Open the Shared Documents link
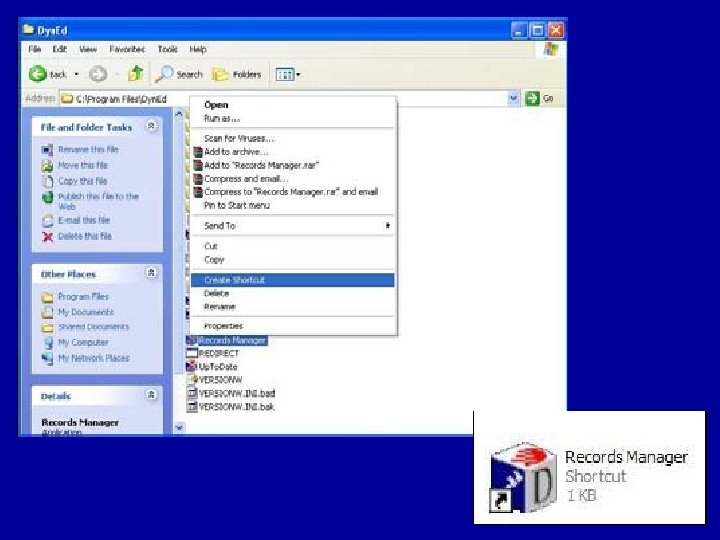 (94, 327)
